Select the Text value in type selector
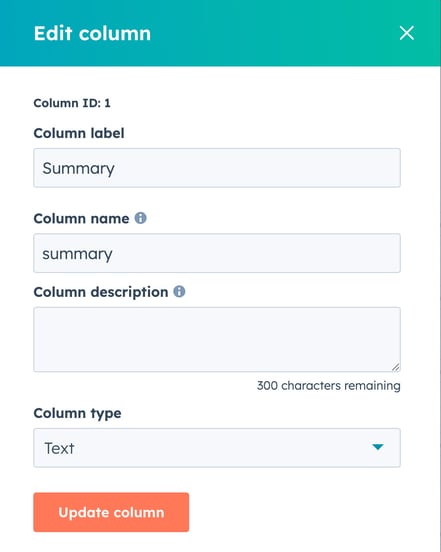Image resolution: width=441 pixels, height=552 pixels. pyautogui.click(x=59, y=448)
